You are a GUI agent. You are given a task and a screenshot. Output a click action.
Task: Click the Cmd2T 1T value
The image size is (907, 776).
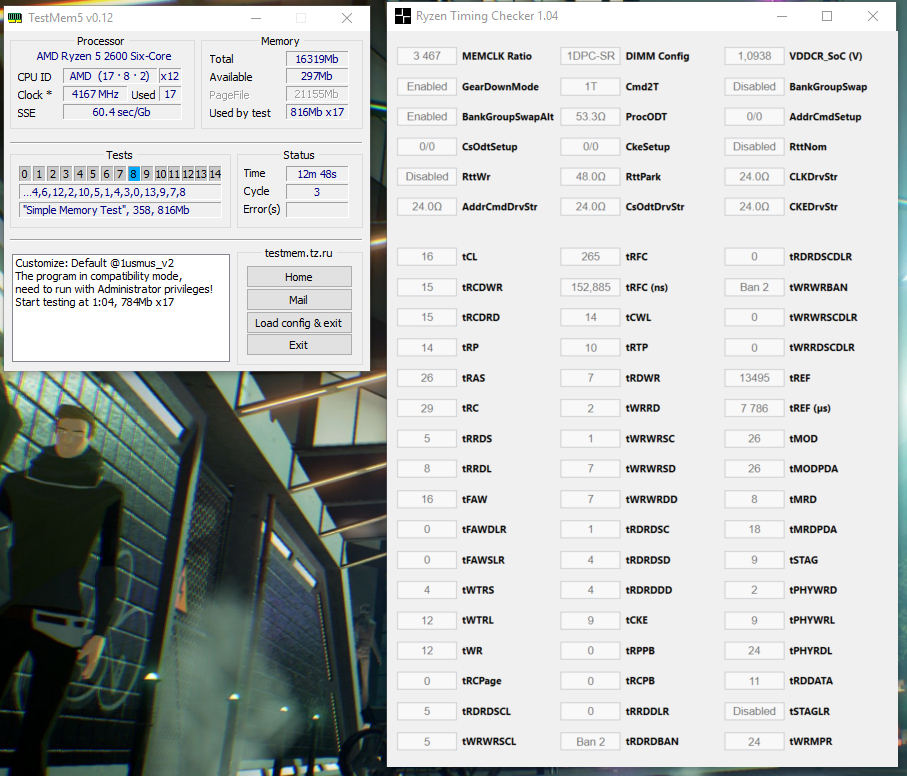pos(591,87)
